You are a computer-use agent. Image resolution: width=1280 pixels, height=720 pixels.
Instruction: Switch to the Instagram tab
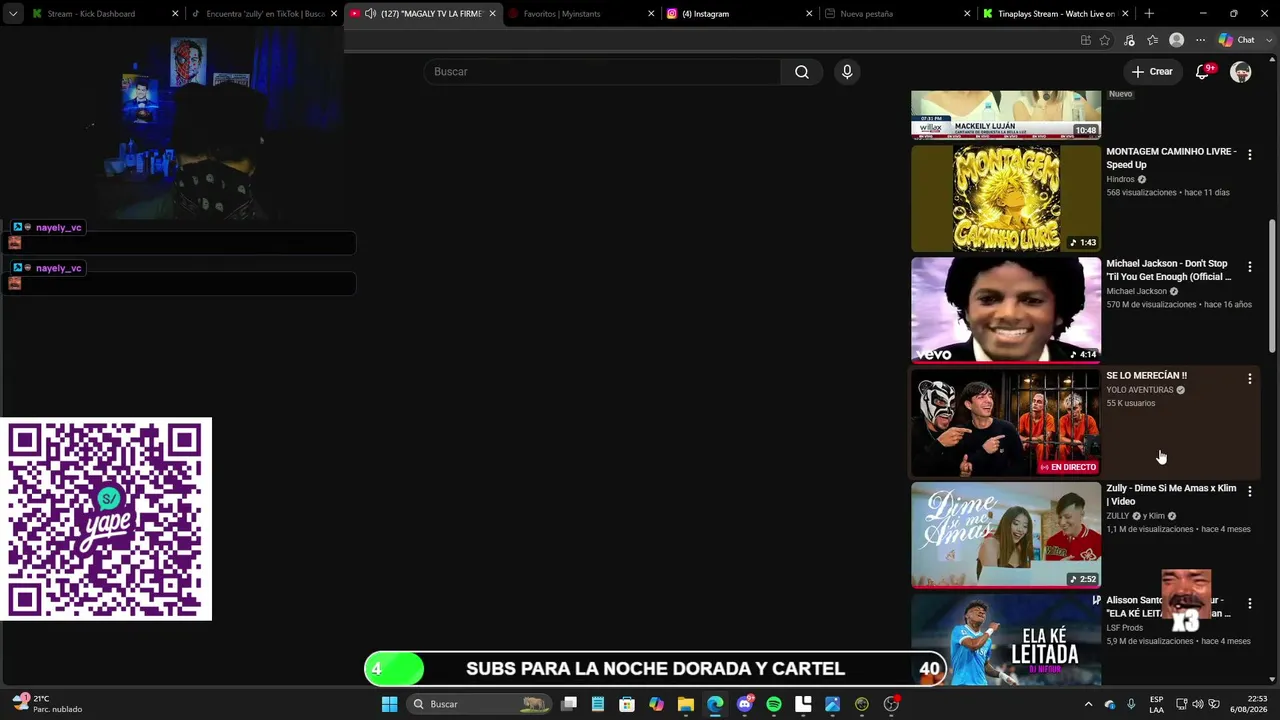tap(738, 14)
